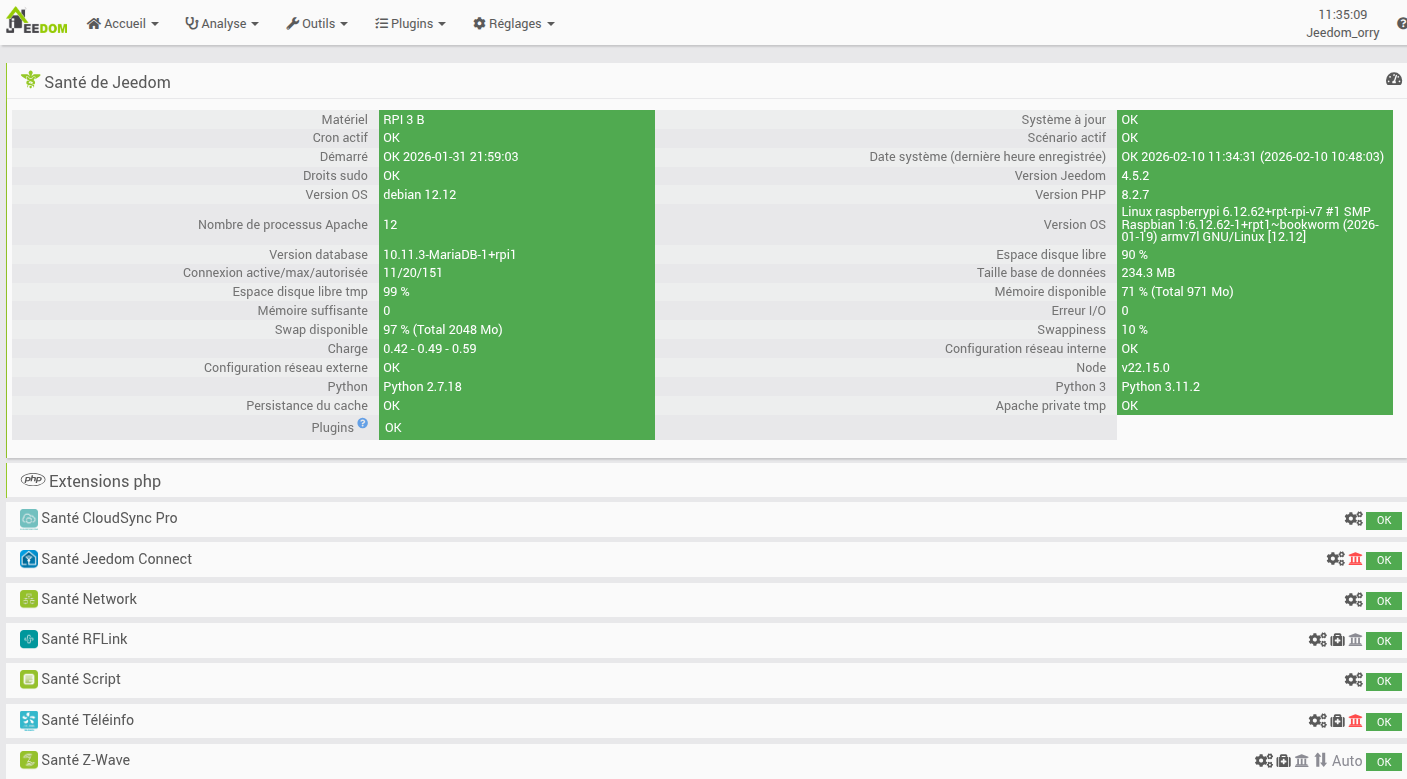The height and width of the screenshot is (779, 1407).
Task: Click the medkit icon in Santé Téléinfo
Action: click(1338, 720)
